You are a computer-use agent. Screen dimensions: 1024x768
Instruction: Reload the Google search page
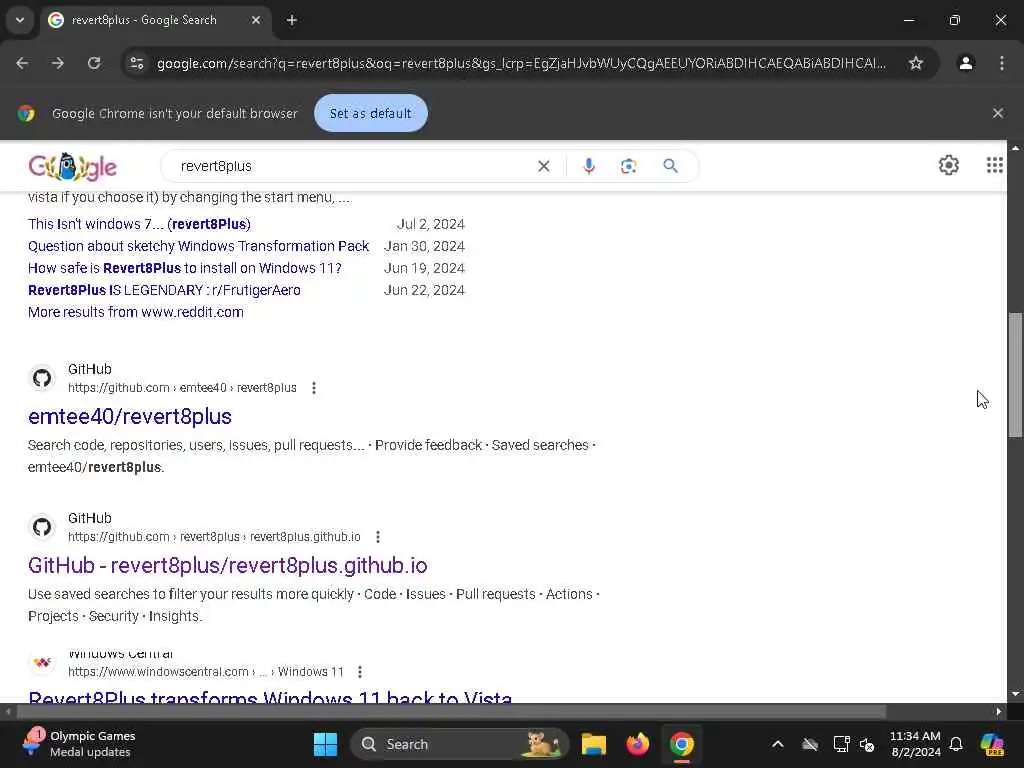pos(94,63)
